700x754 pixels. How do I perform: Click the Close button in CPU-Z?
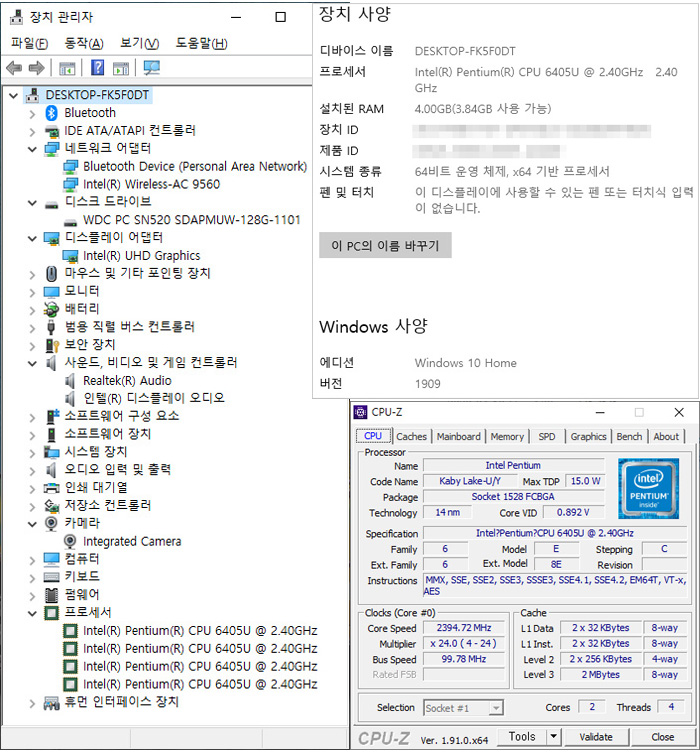pyautogui.click(x=662, y=737)
